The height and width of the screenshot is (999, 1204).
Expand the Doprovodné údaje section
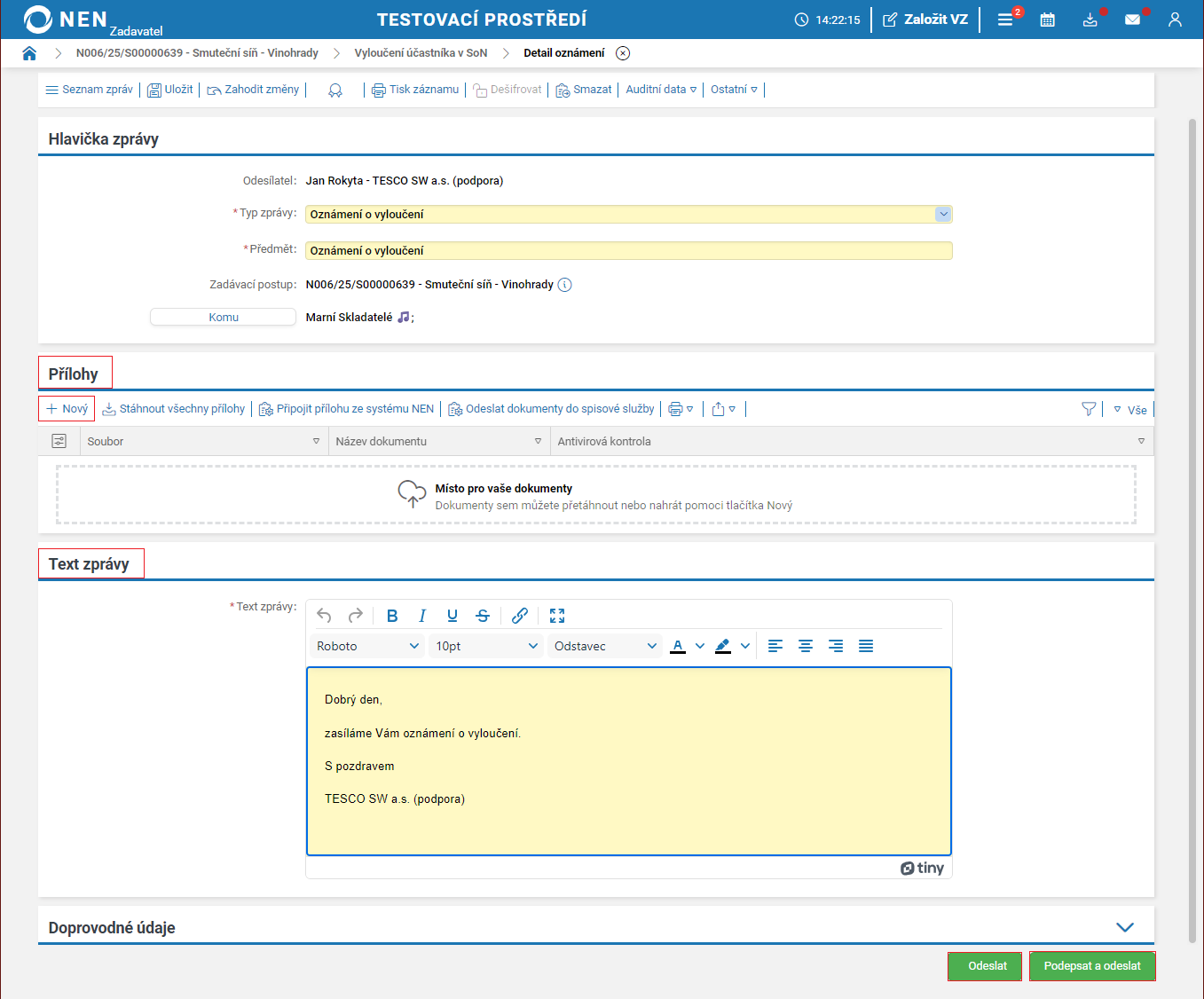[1124, 927]
